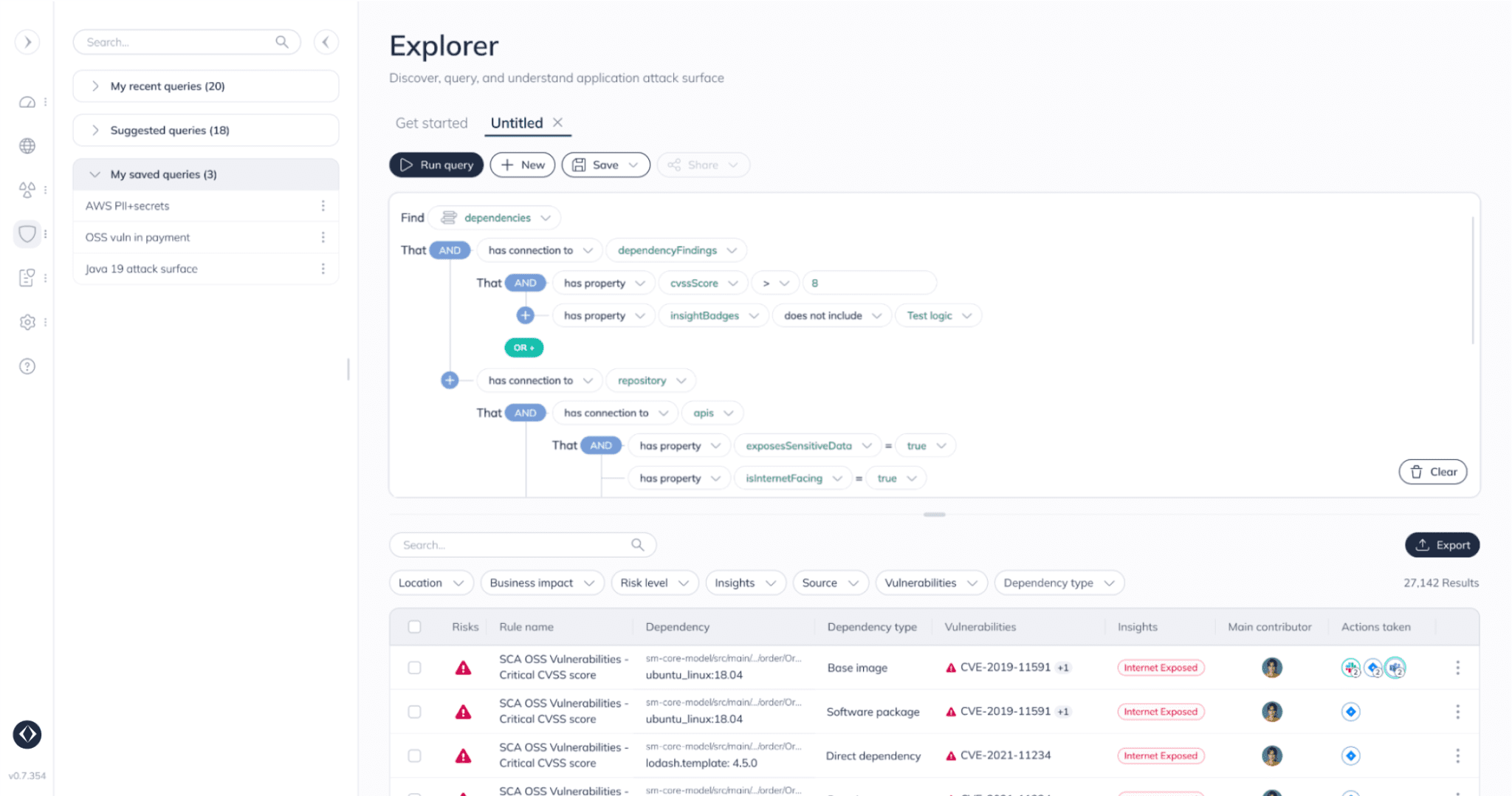This screenshot has width=1512, height=796.
Task: Select the shield security icon in sidebar
Action: coord(27,233)
